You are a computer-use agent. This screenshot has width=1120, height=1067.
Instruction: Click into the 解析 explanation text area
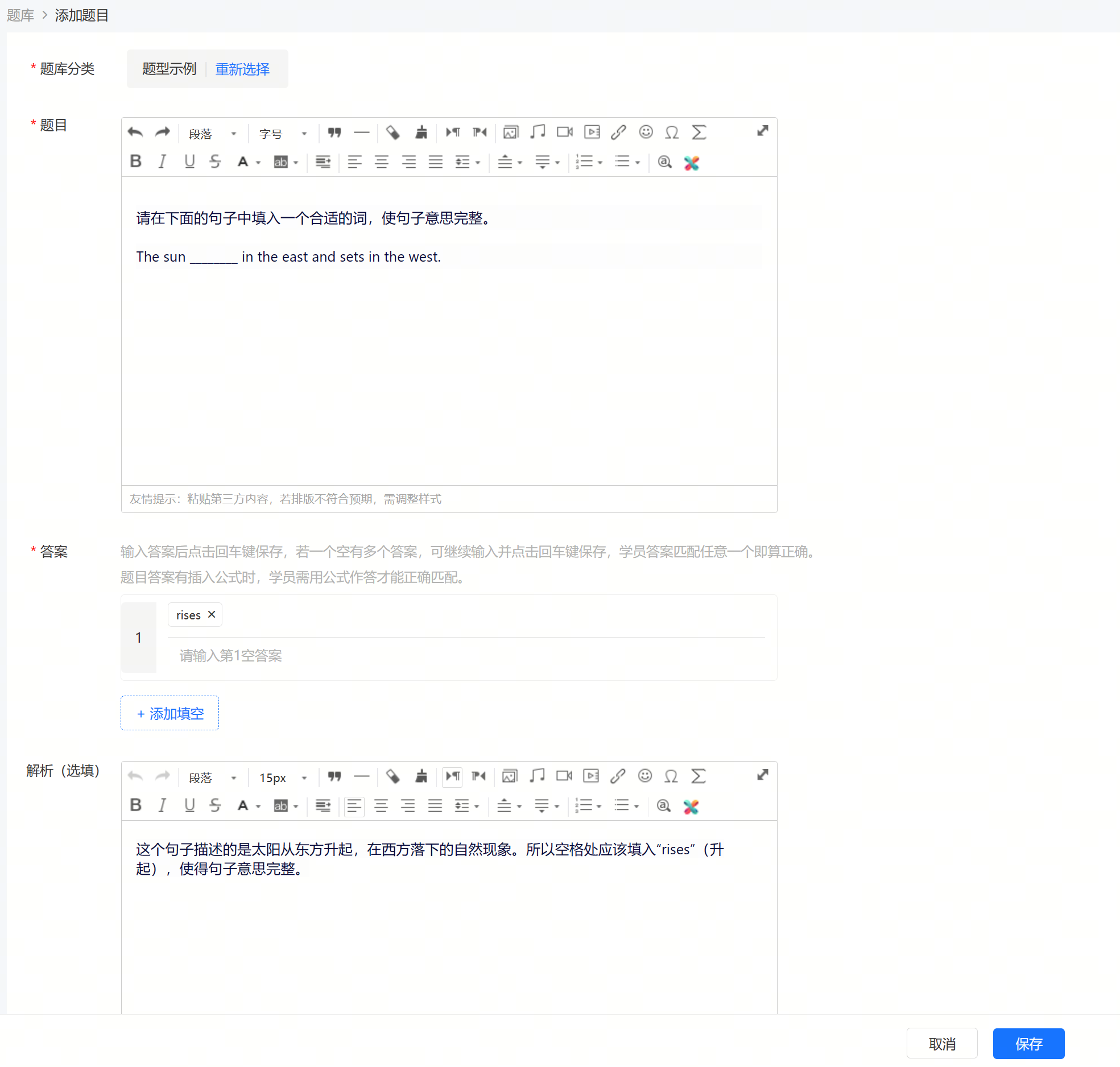coord(449,917)
